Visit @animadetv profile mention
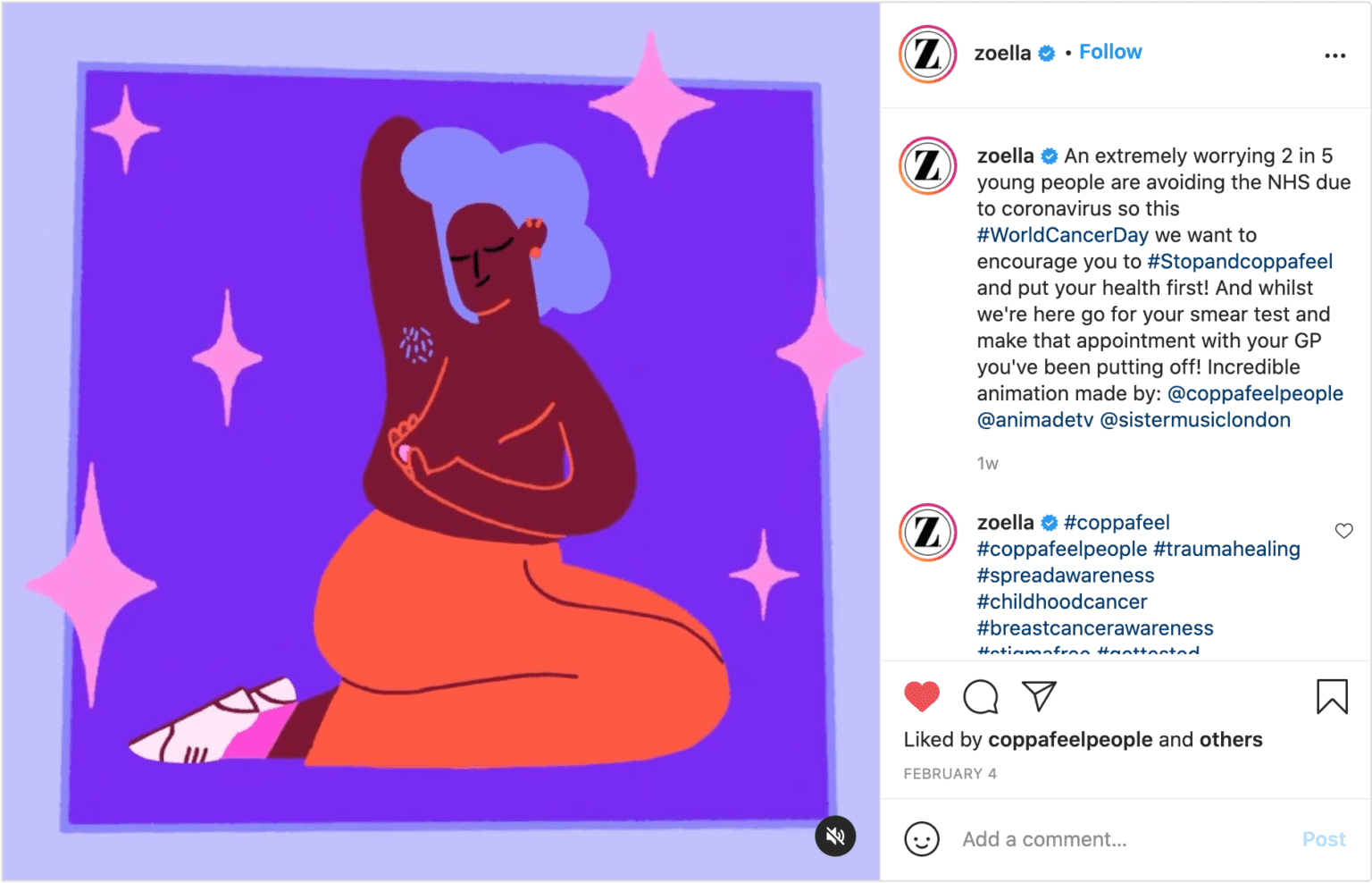This screenshot has width=1372, height=883. tap(1034, 420)
